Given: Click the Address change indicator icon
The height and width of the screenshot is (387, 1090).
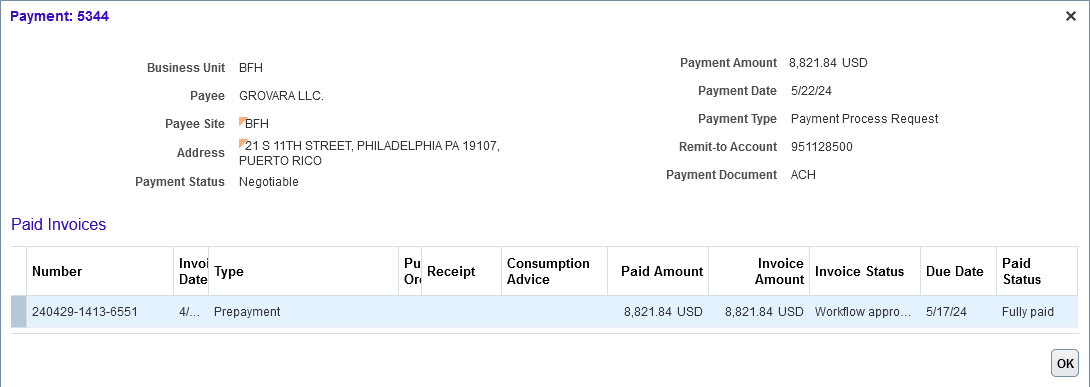Looking at the screenshot, I should pos(242,143).
